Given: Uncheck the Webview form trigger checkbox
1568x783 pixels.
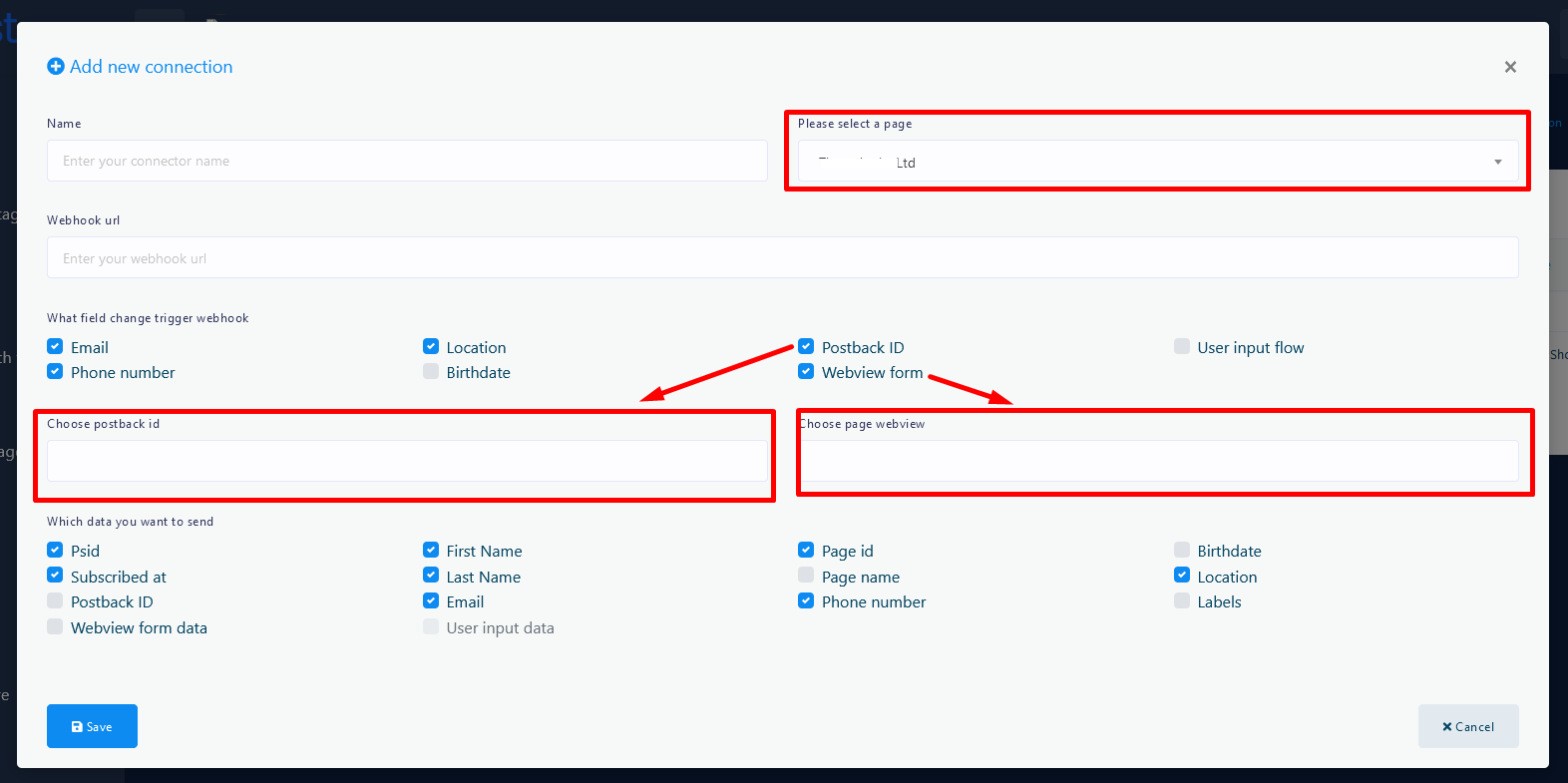Looking at the screenshot, I should (806, 372).
